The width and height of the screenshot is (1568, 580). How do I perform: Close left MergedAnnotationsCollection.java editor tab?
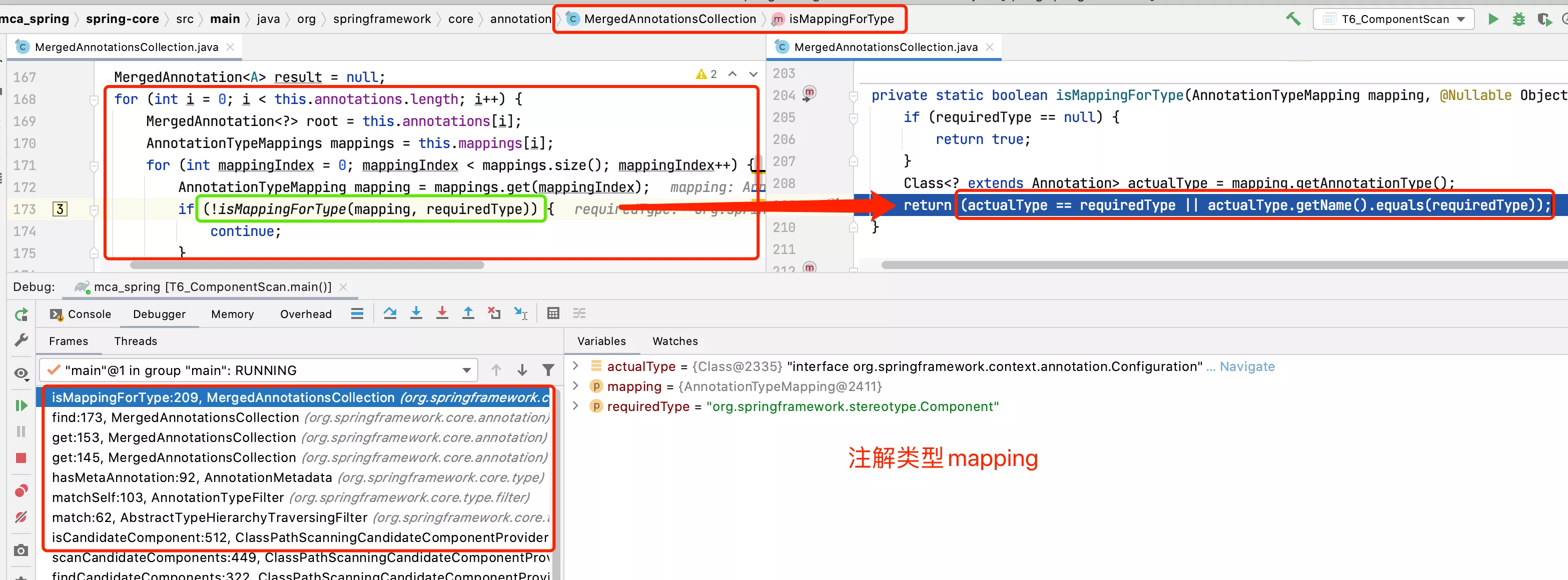click(x=230, y=47)
